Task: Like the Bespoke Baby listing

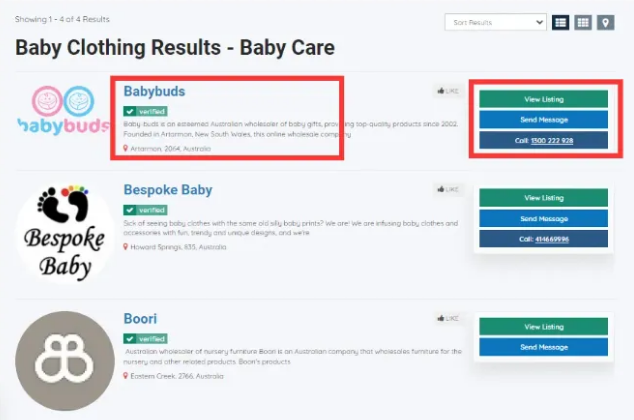Action: [x=448, y=189]
